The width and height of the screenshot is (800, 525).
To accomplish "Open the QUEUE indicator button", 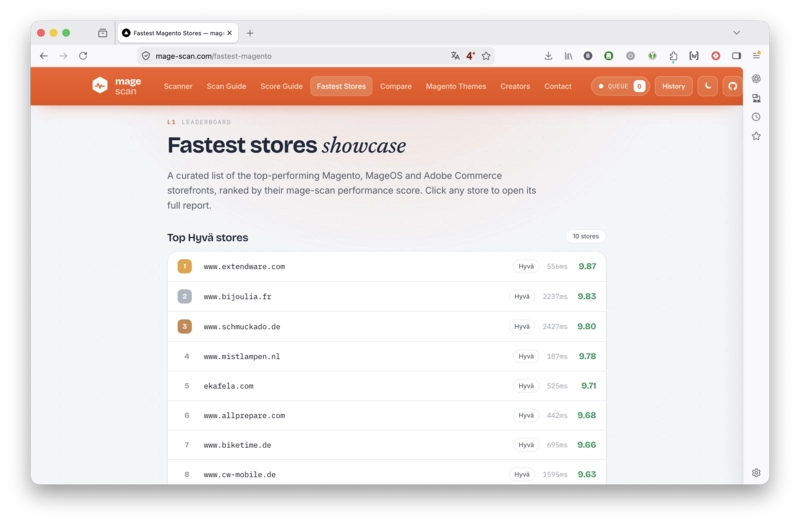I will [x=620, y=86].
